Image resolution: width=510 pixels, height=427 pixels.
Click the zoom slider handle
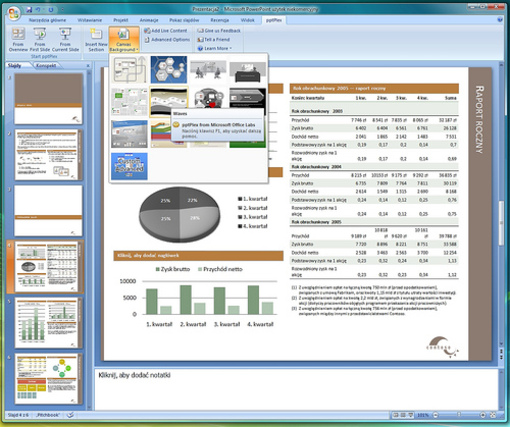(459, 415)
